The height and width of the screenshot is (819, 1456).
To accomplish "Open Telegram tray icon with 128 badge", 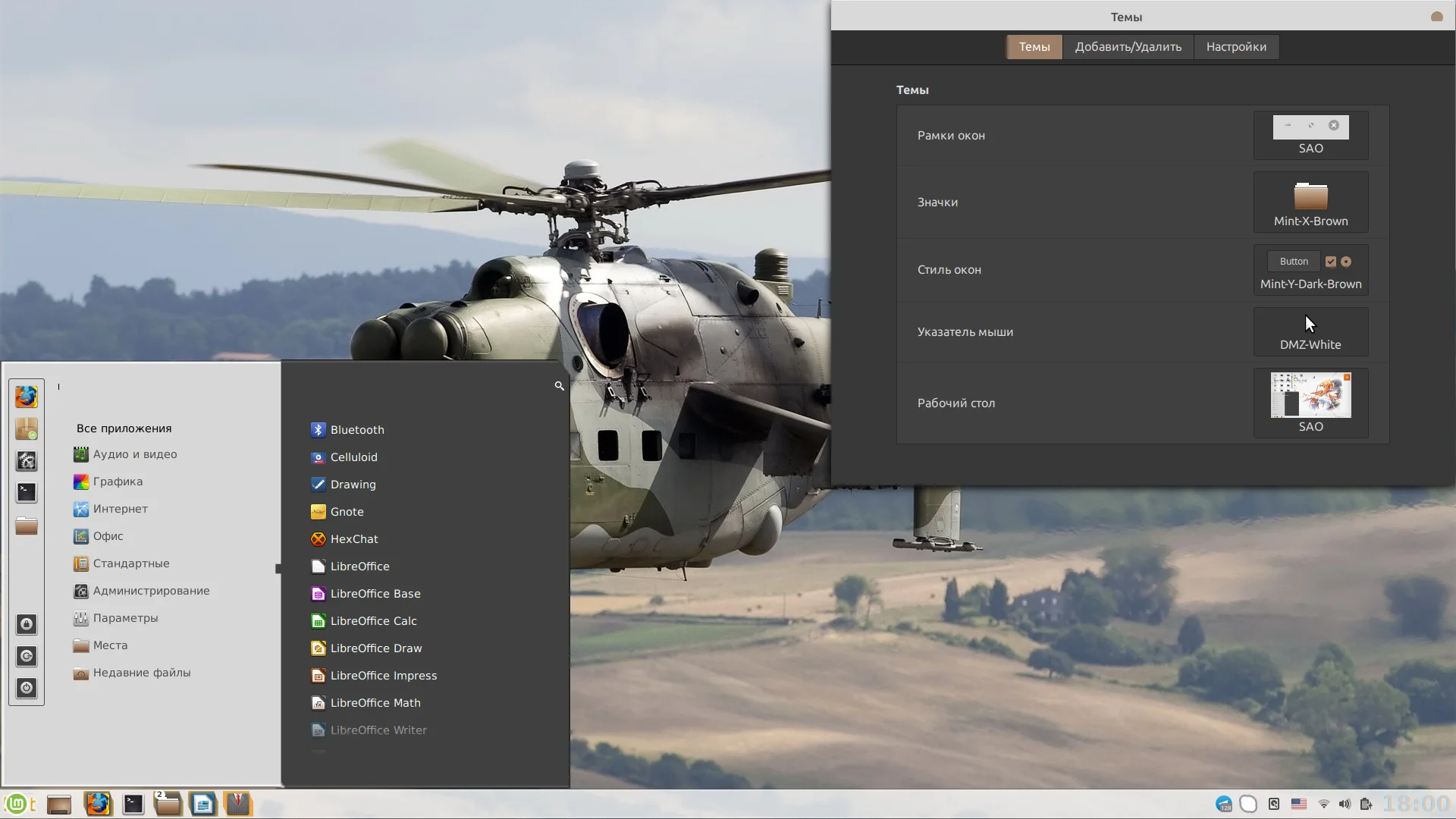I will [1223, 804].
